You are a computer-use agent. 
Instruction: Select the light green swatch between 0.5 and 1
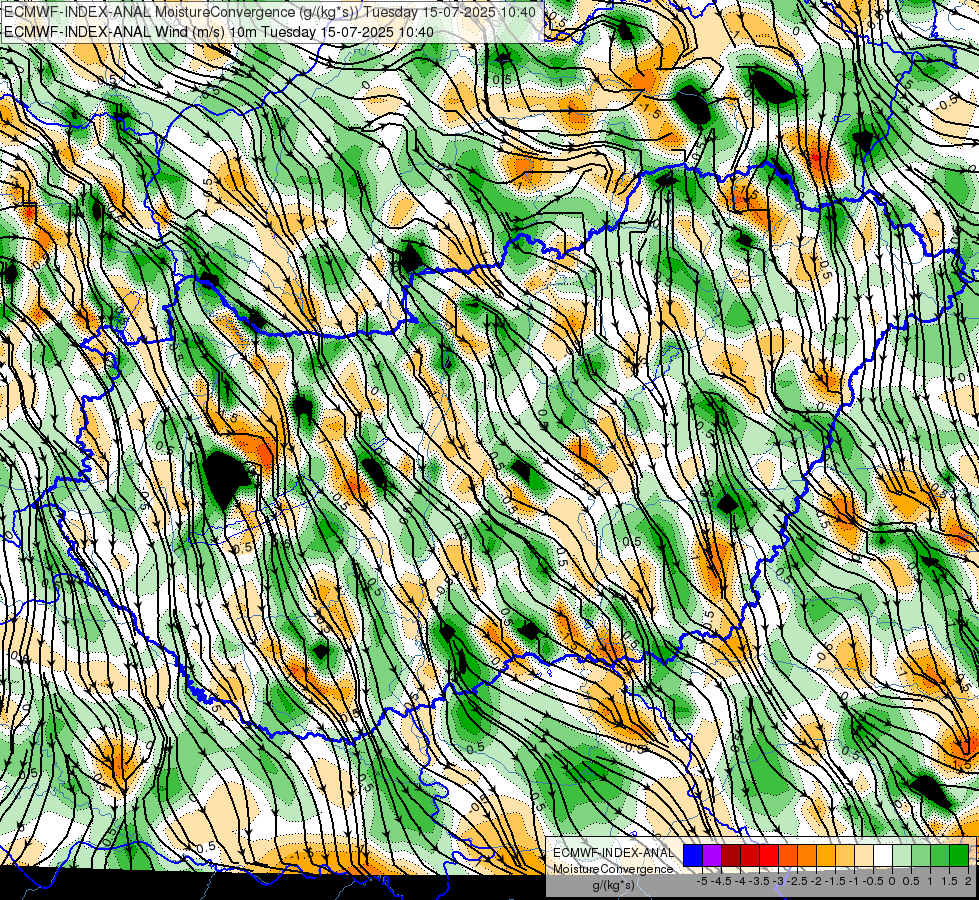[921, 856]
